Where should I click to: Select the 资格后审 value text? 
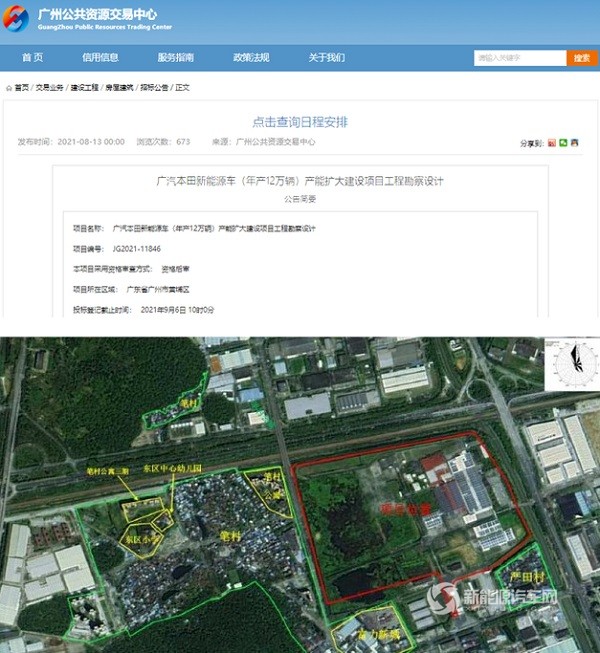point(175,269)
